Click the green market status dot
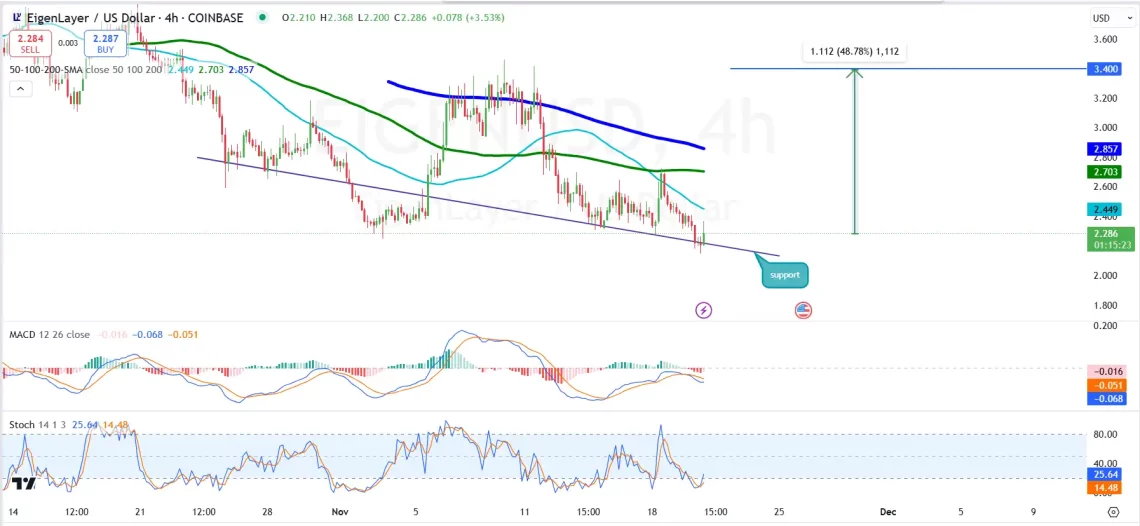Screen dimensions: 1140x526 [x=262, y=17]
